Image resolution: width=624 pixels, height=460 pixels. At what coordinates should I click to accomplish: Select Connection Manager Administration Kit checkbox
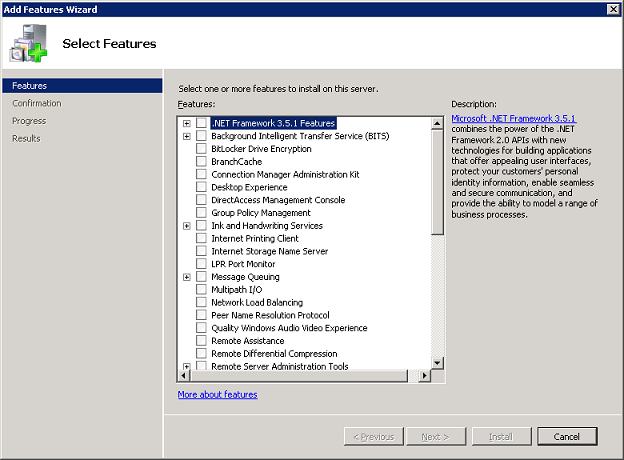[x=201, y=174]
